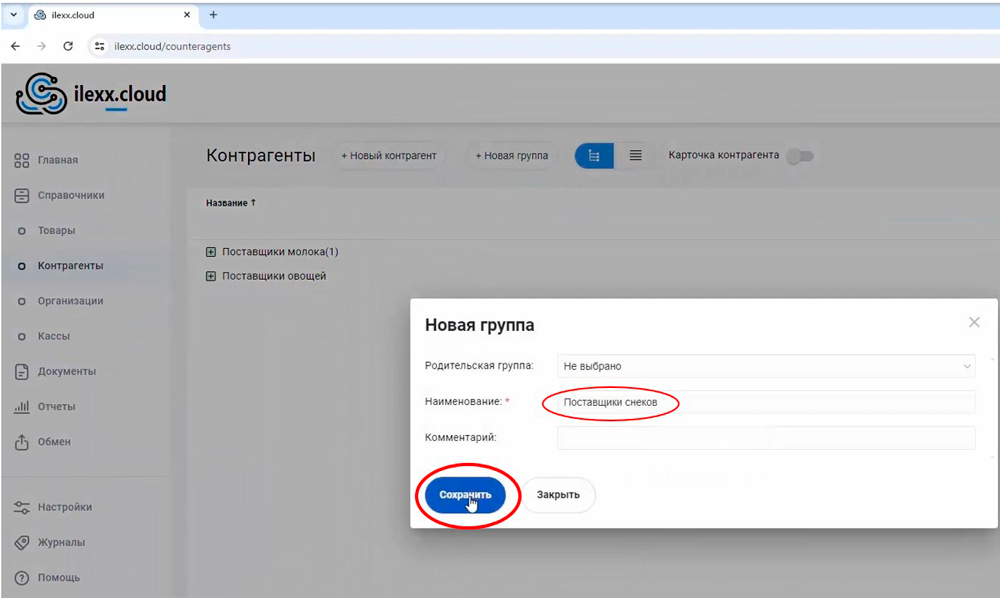Viewport: 1000px width, 600px height.
Task: Expand the Поставщики молока group
Action: [211, 252]
